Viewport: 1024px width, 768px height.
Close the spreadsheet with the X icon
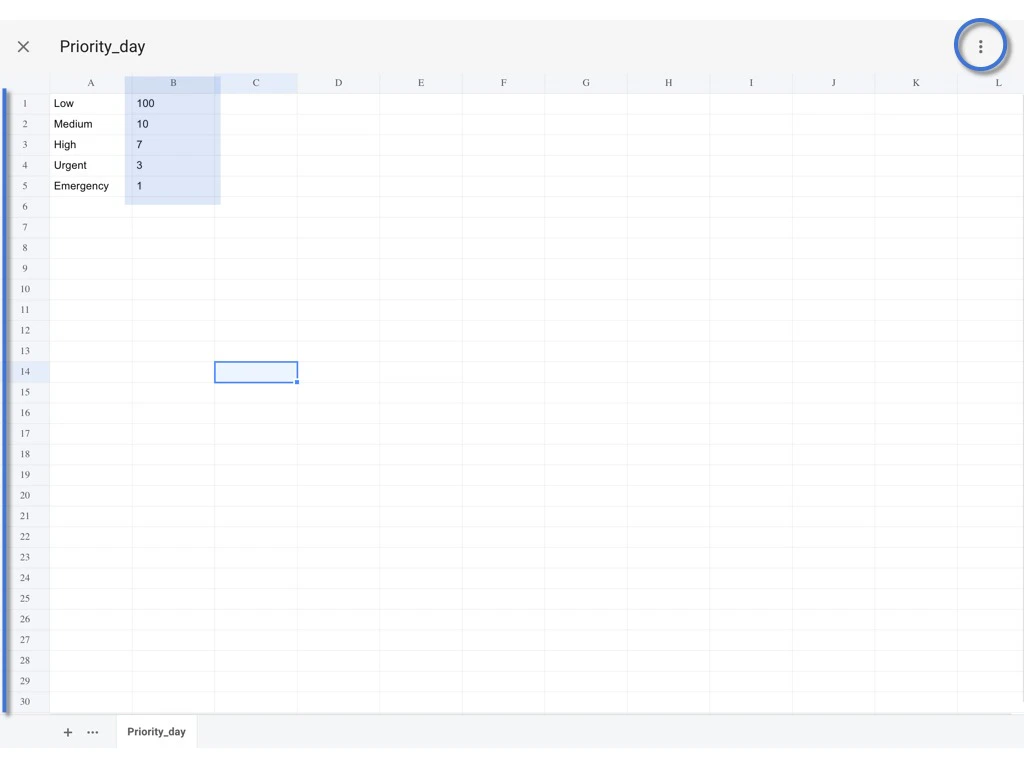pyautogui.click(x=23, y=46)
